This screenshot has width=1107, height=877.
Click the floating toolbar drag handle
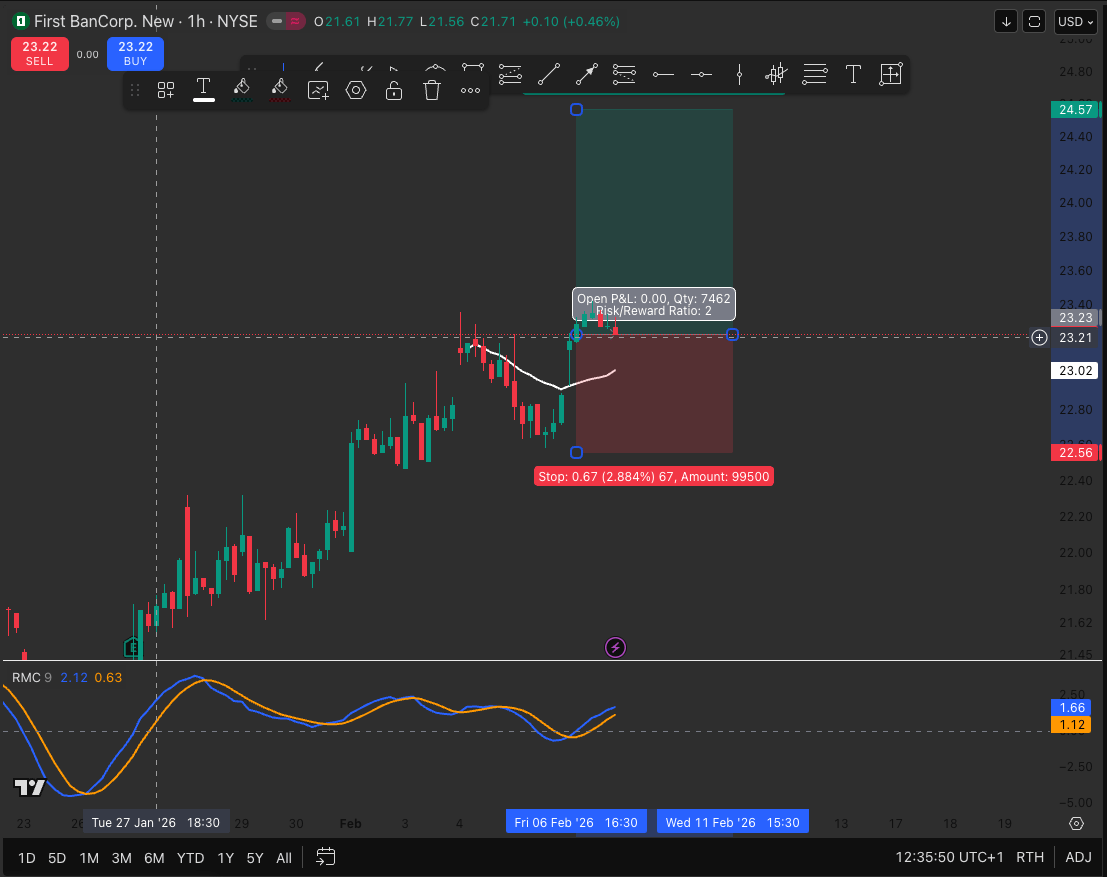[x=135, y=90]
